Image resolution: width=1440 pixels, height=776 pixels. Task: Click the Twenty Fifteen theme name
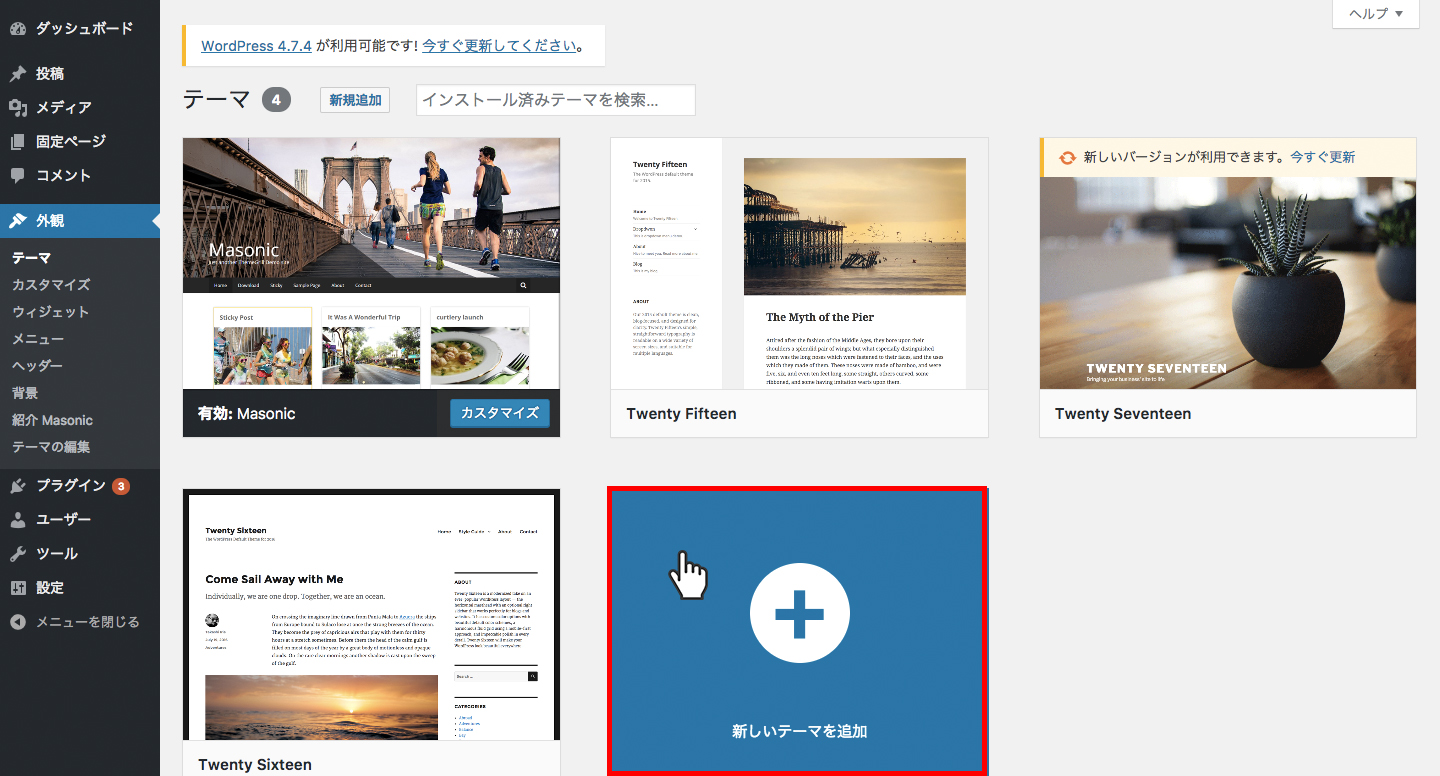point(681,414)
